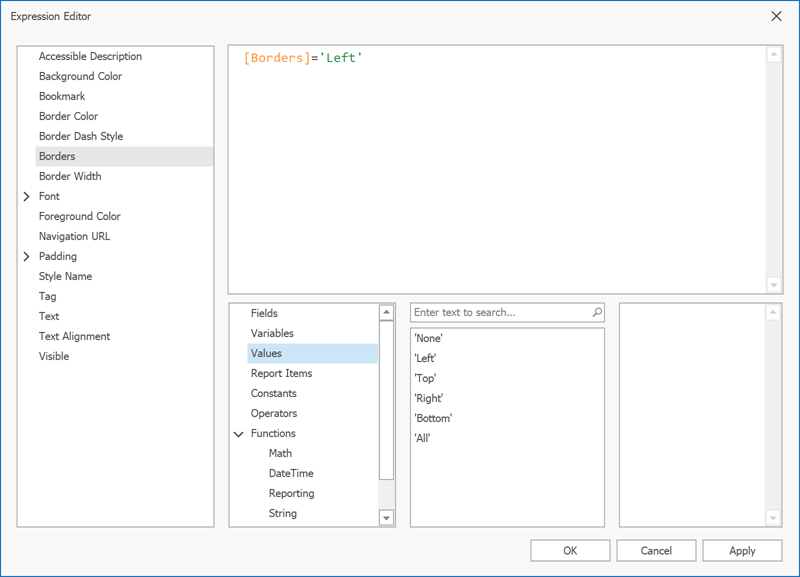Open the Fields category
The height and width of the screenshot is (577, 800).
[264, 313]
